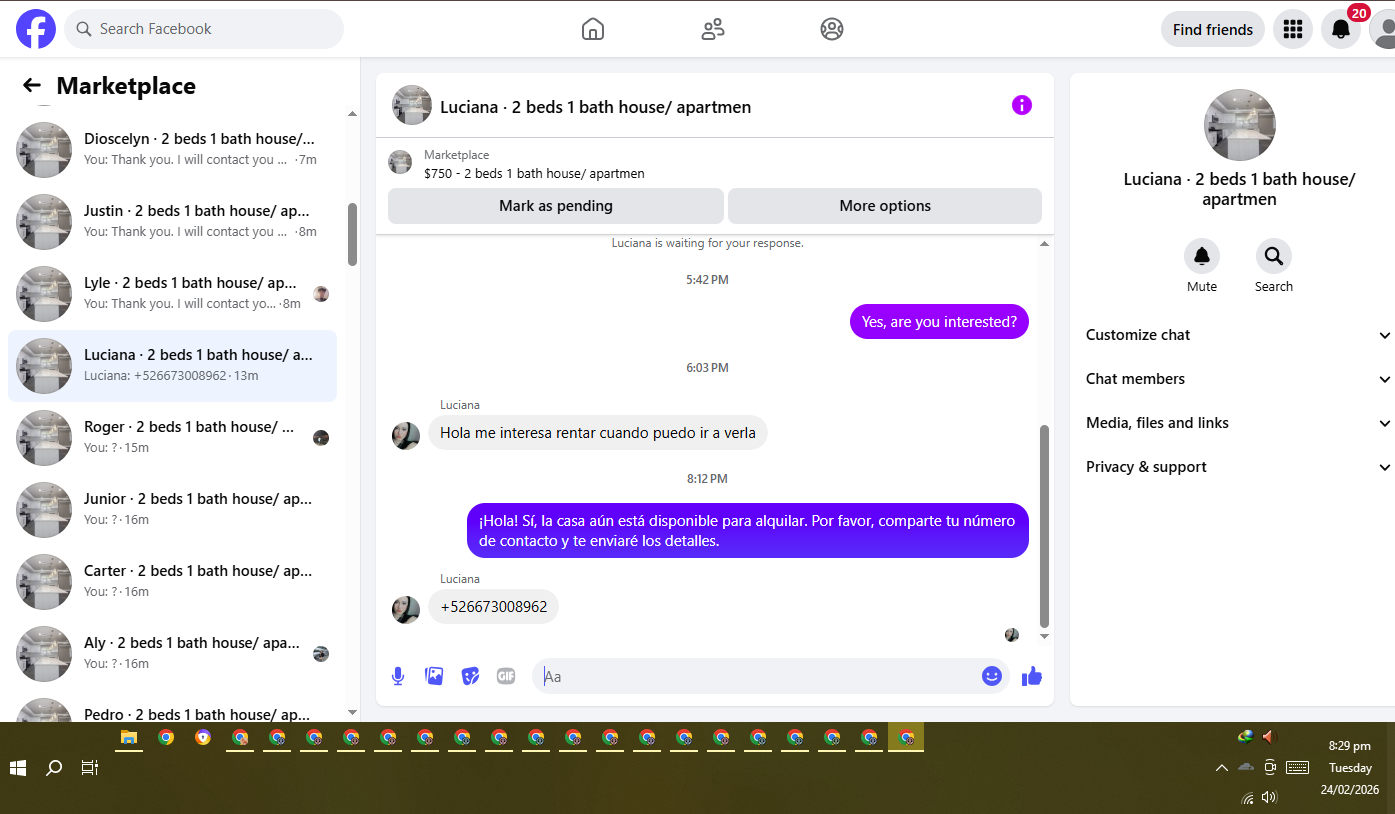Click the chat messages scrollbar thumb
This screenshot has height=814, width=1395.
[1045, 525]
